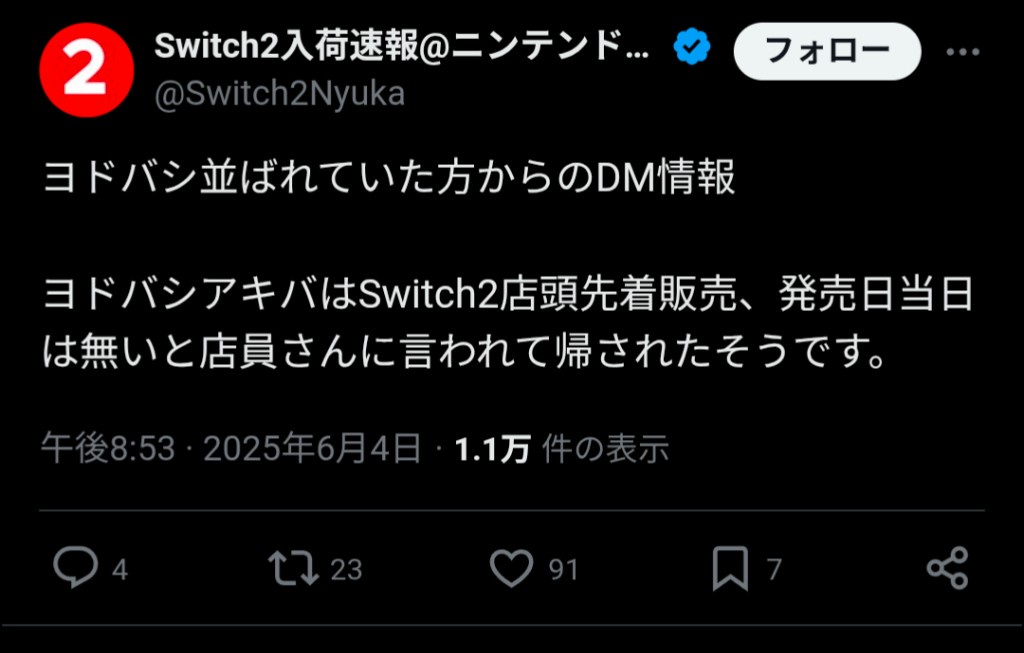Select the ヨドバシアキバ paragraph of the post

(x=508, y=323)
